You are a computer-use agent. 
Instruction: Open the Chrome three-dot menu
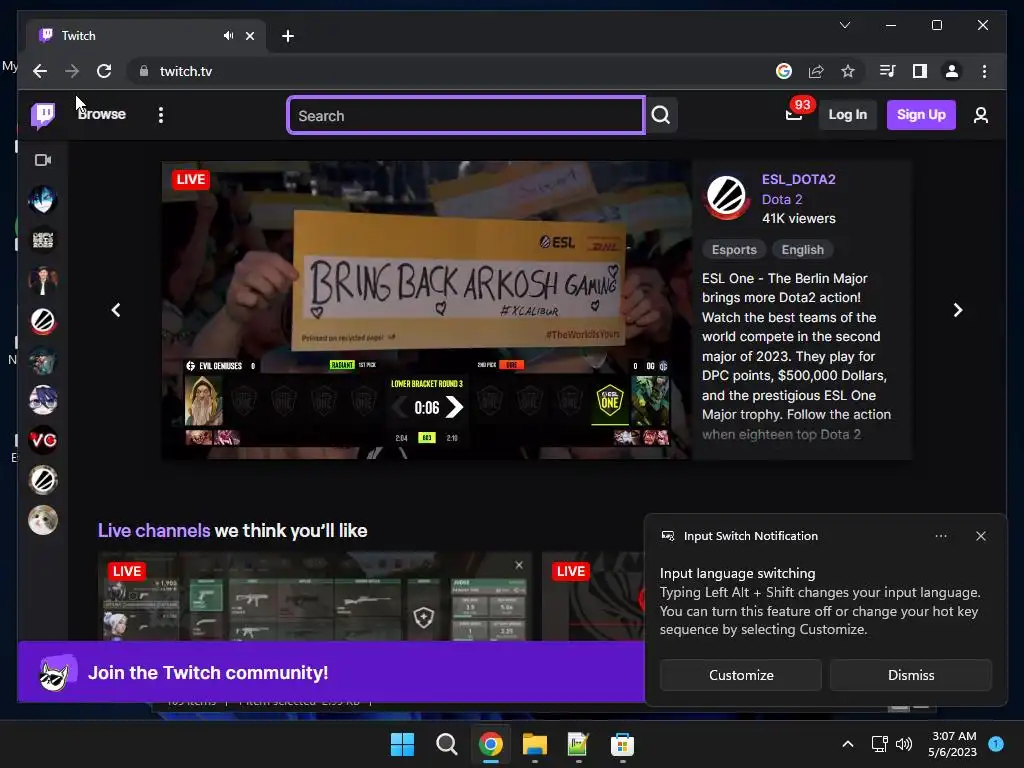point(984,71)
